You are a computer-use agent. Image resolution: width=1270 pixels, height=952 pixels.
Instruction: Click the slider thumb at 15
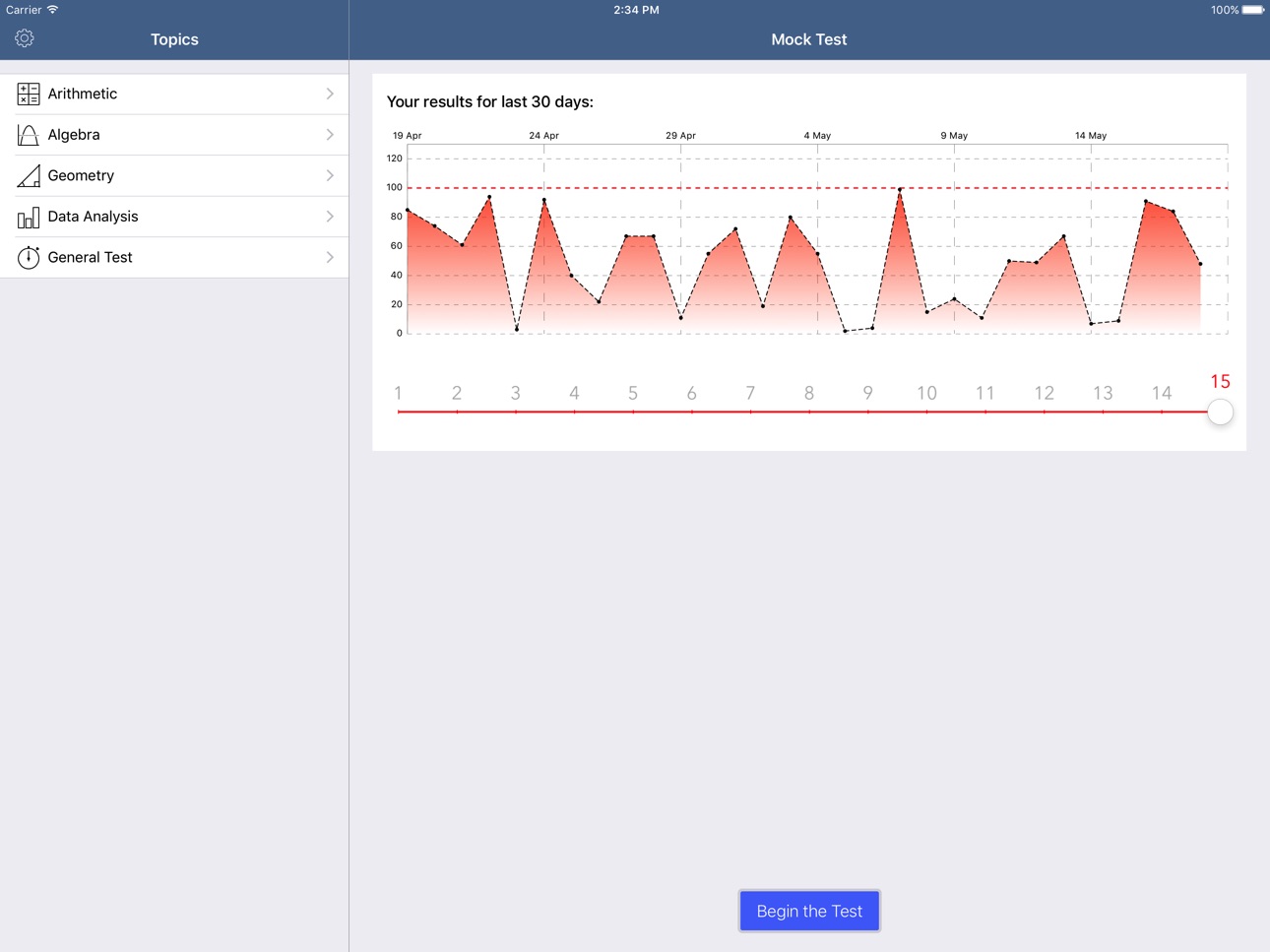1220,412
